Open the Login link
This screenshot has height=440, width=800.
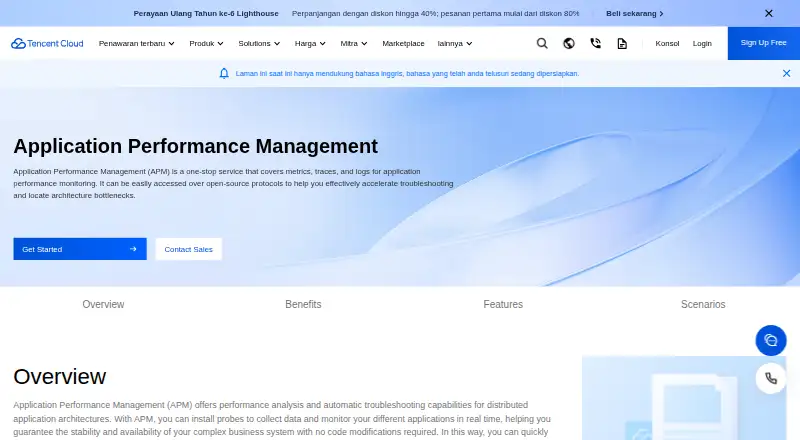click(x=702, y=43)
